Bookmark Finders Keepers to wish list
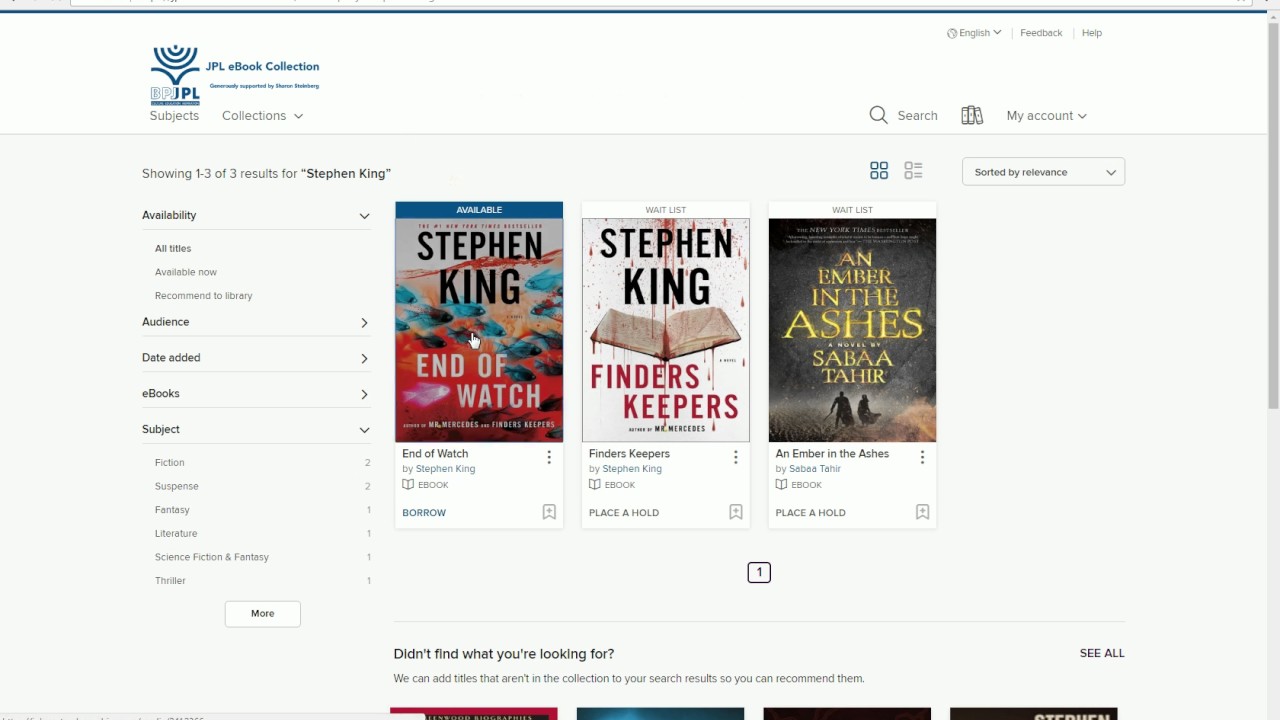1280x720 pixels. (x=735, y=512)
